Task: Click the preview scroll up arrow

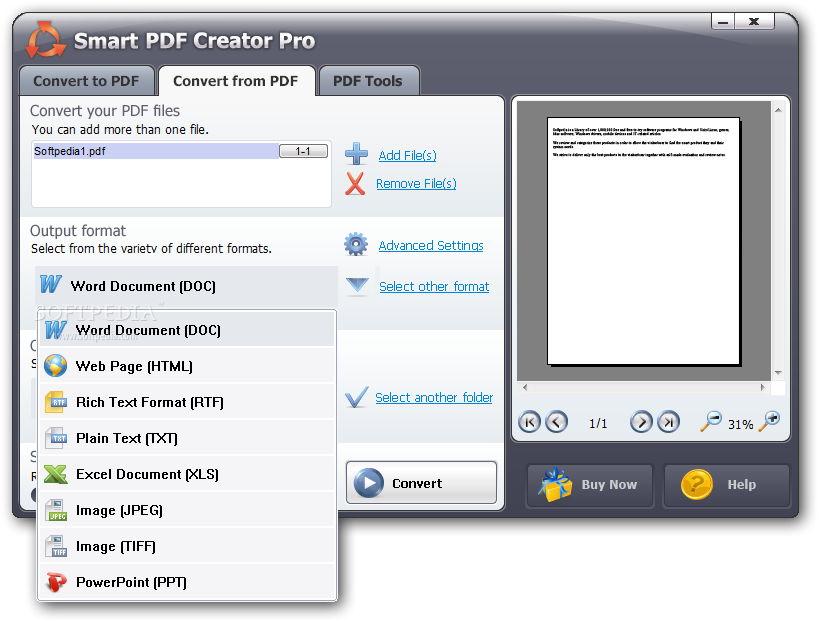Action: (778, 110)
